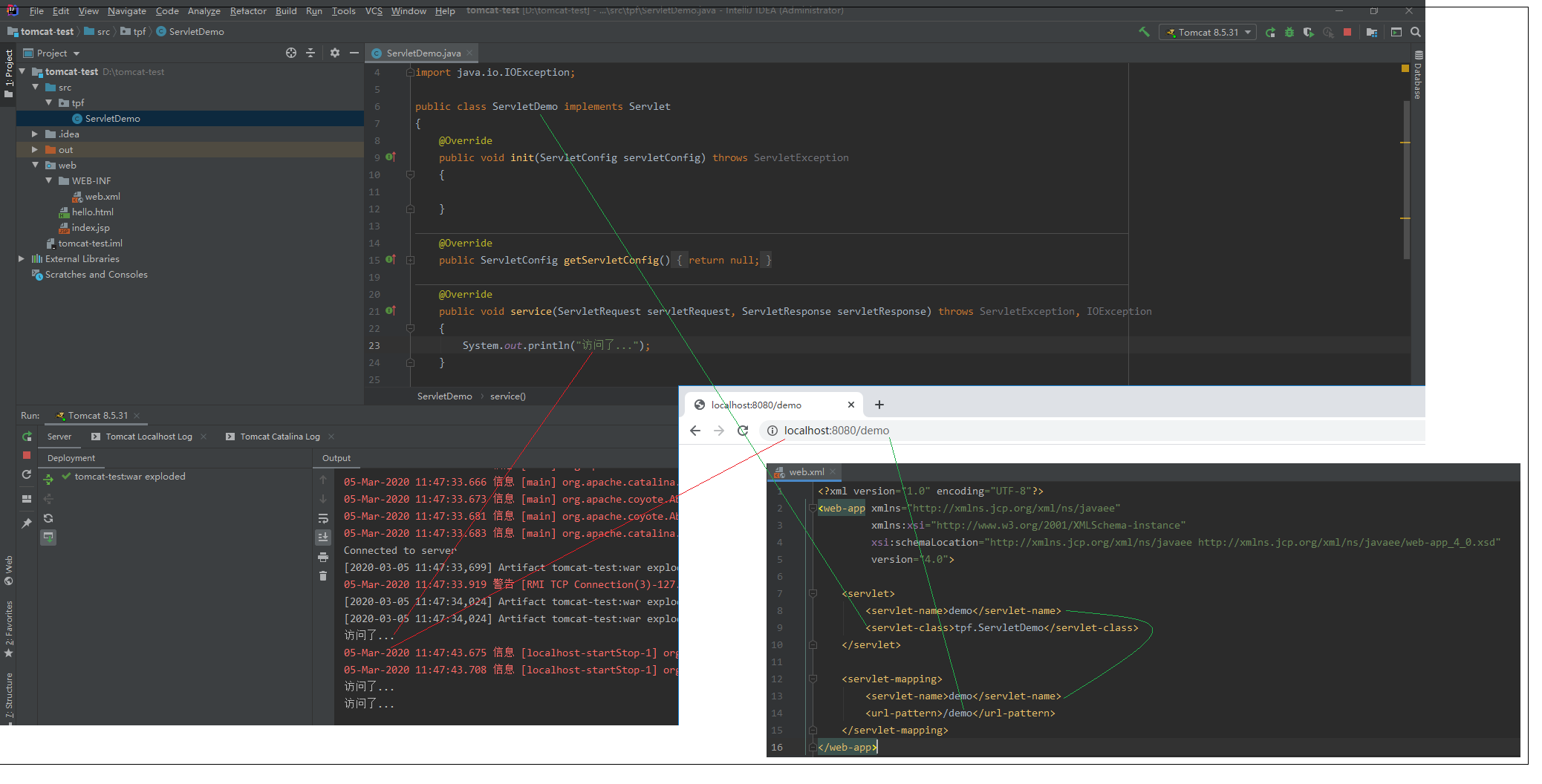Click tpf breadcrumb in navigation bar

[133, 31]
